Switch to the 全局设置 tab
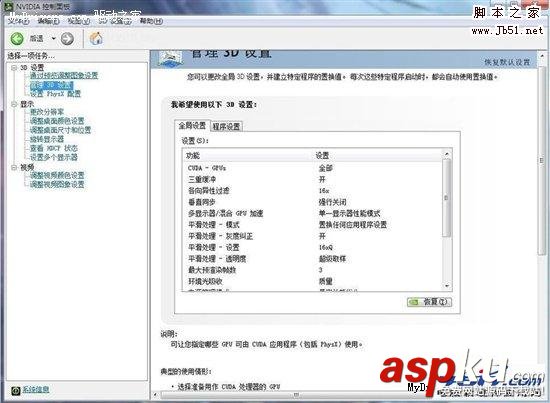550x403 pixels. (192, 126)
